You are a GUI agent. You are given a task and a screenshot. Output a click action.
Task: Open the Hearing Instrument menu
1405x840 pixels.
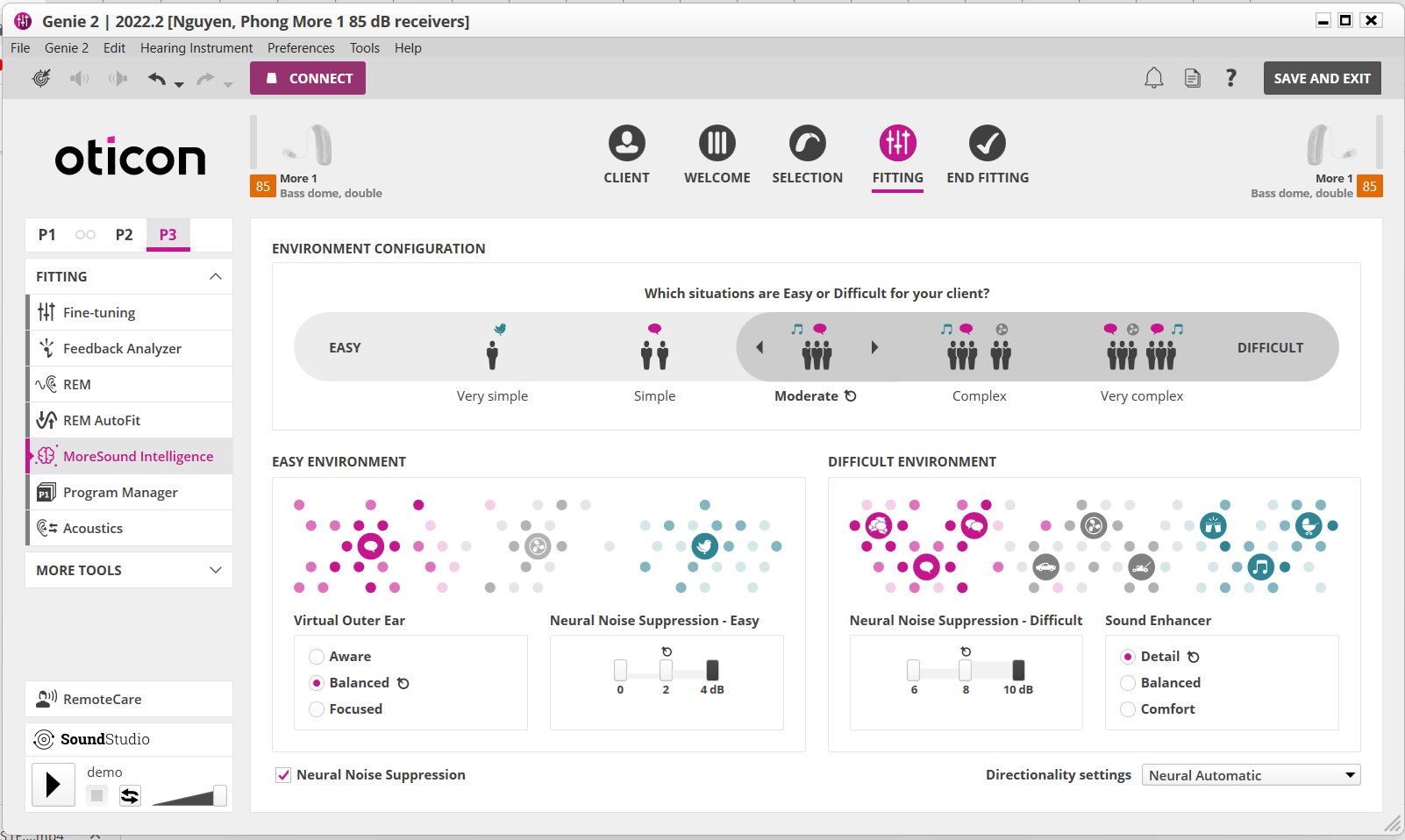coord(196,48)
